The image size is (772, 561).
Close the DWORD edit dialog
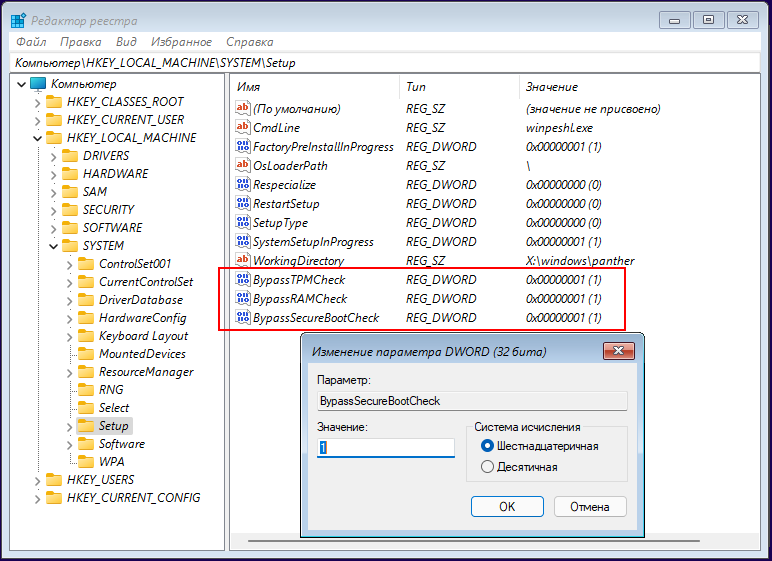pos(619,351)
